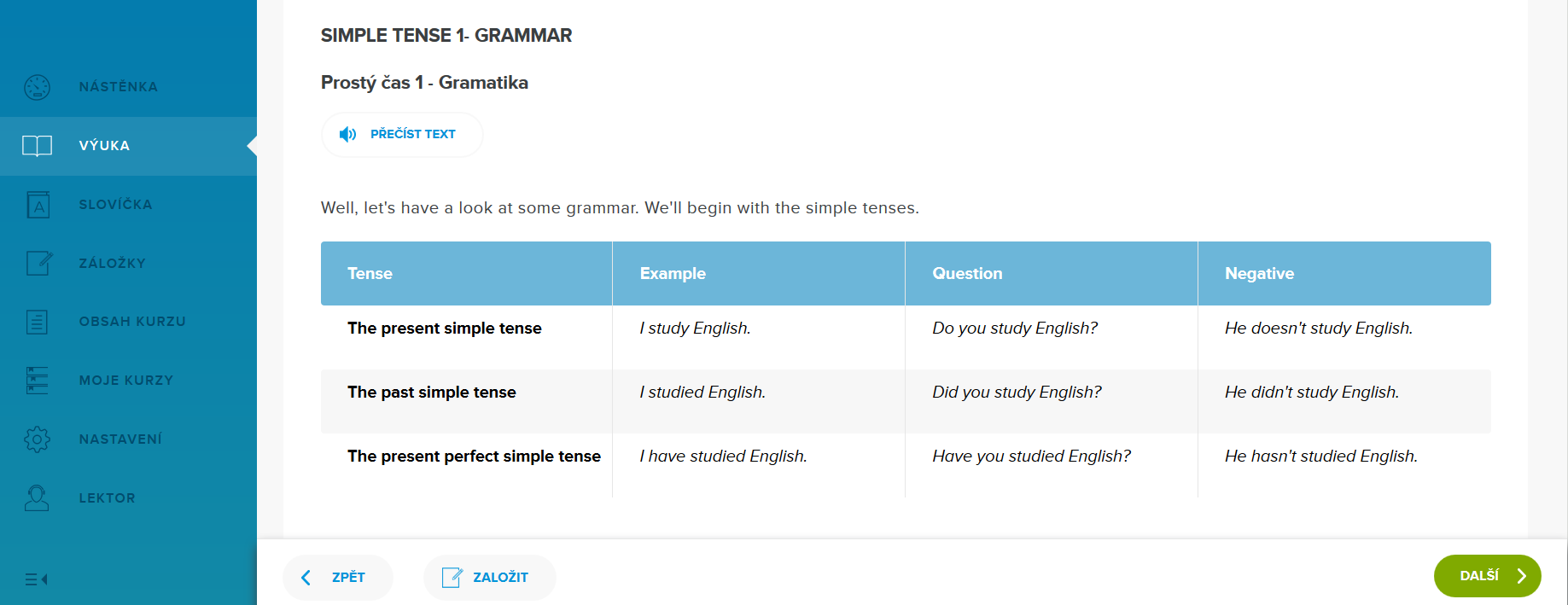Play audio with the speaker icon
This screenshot has width=1568, height=605.
[347, 134]
